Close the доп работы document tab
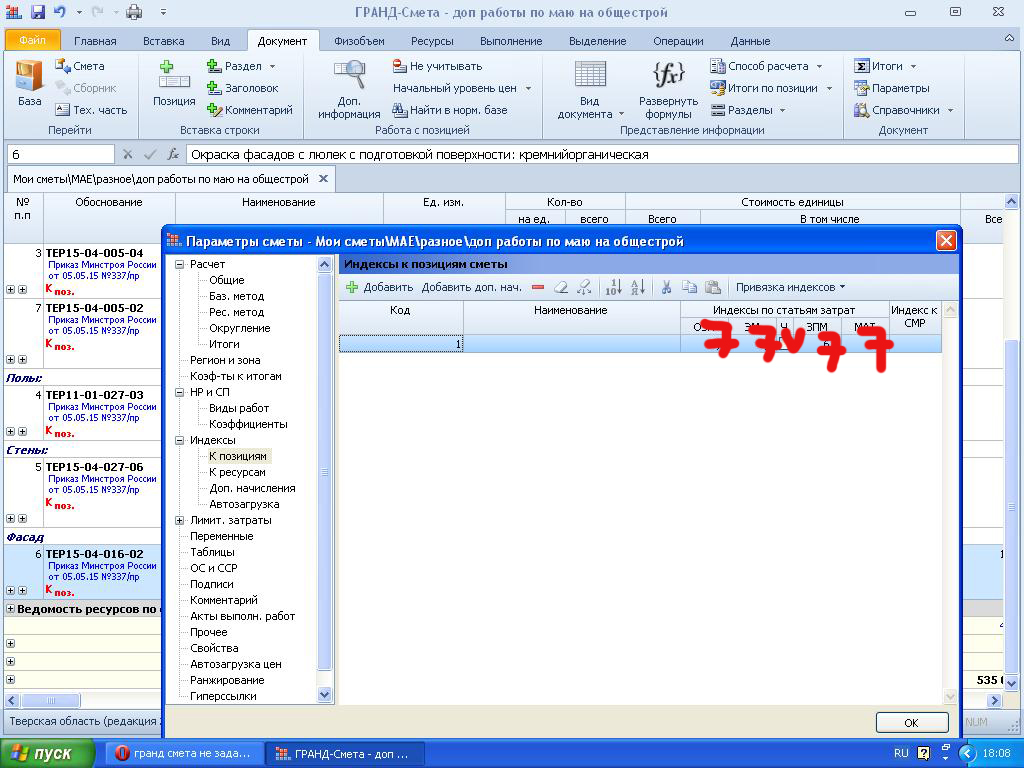This screenshot has height=768, width=1024. [323, 178]
